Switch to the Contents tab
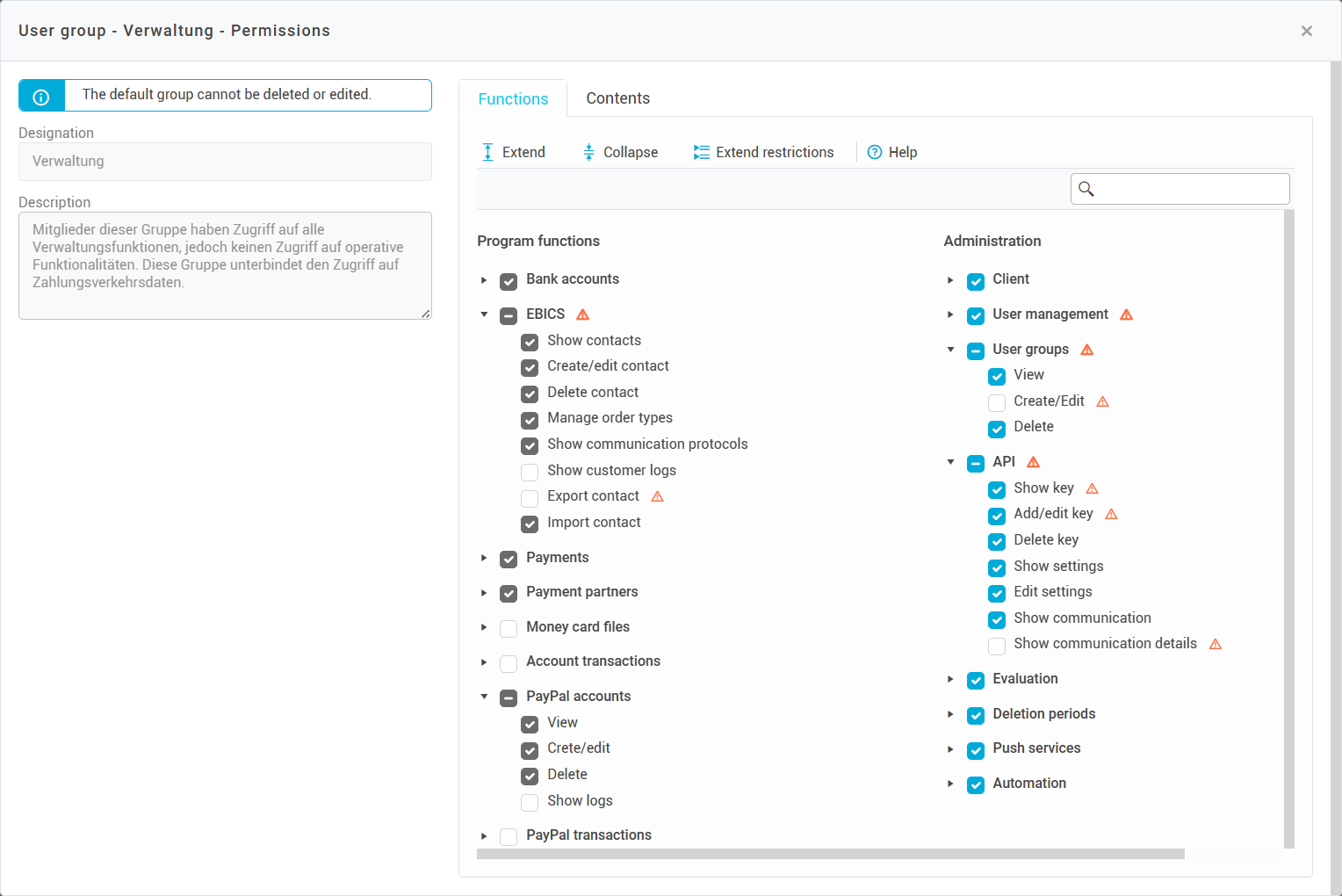This screenshot has width=1342, height=896. coord(617,98)
